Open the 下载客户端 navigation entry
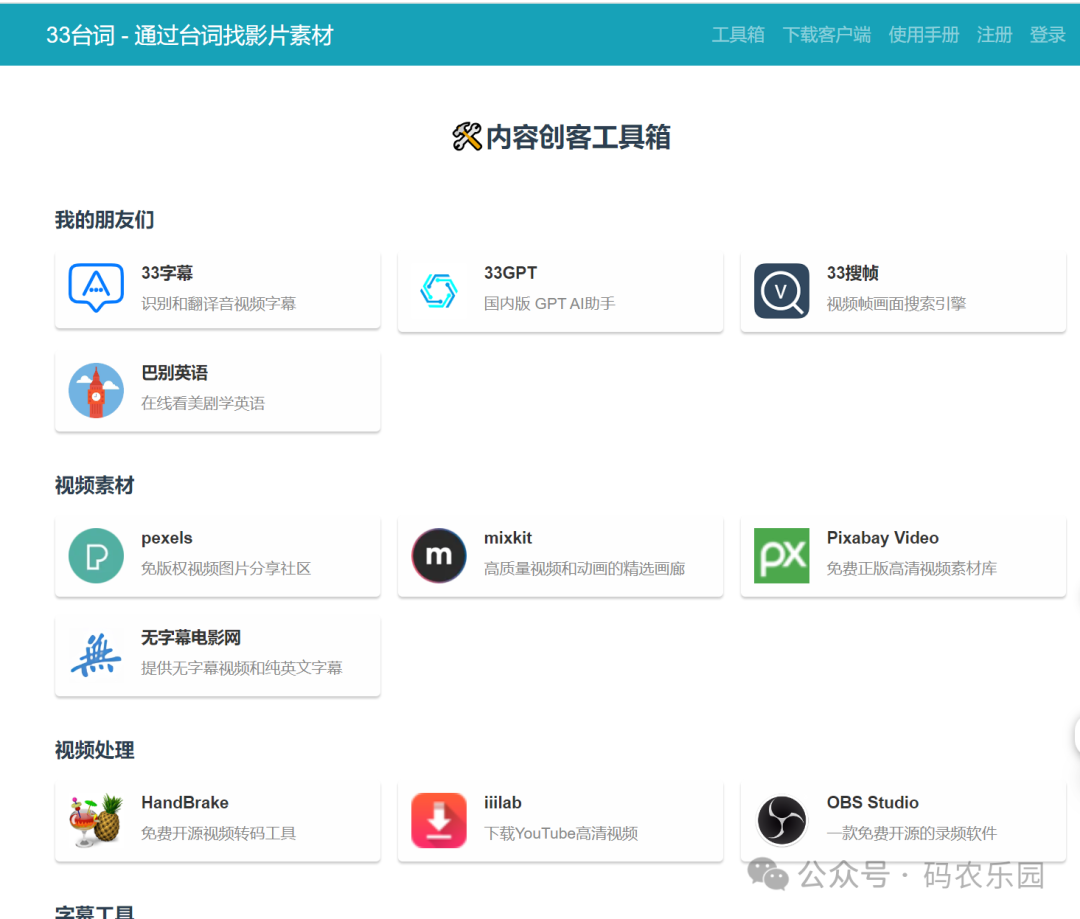Viewport: 1080px width, 919px height. tap(826, 34)
